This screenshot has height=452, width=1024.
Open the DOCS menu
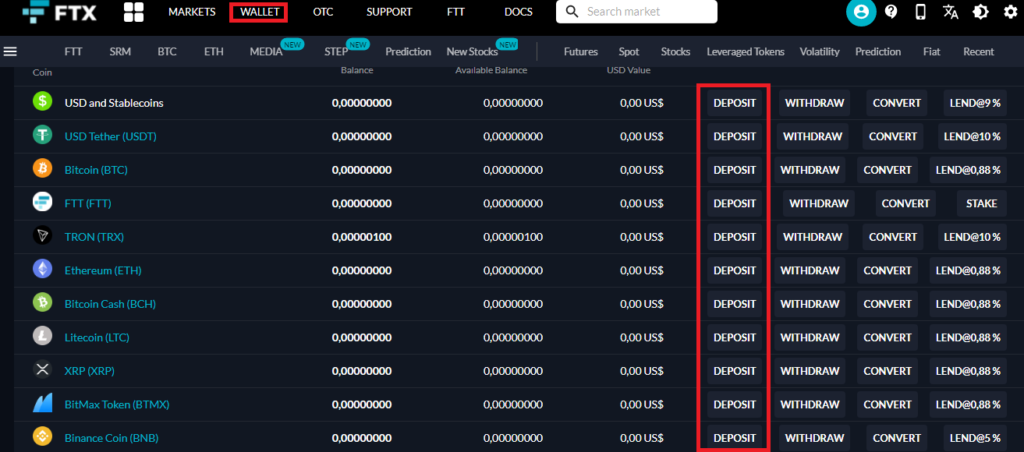tap(519, 12)
